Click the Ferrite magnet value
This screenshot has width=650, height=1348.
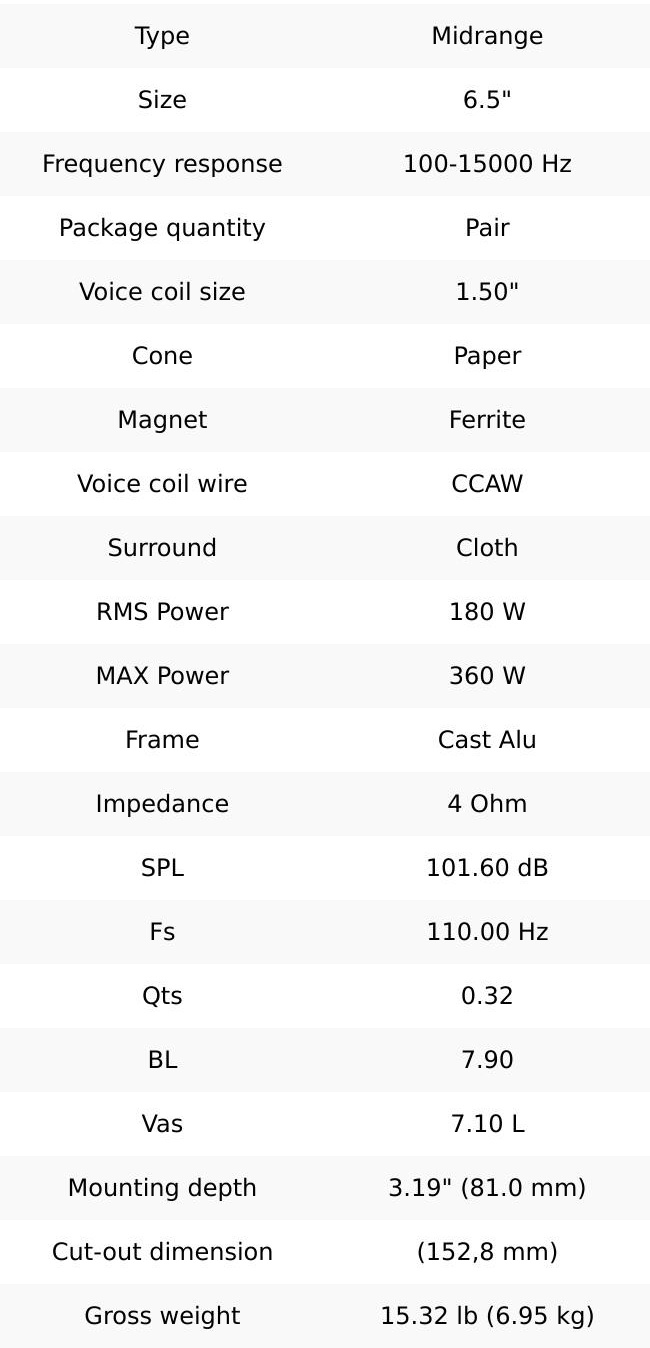[487, 420]
